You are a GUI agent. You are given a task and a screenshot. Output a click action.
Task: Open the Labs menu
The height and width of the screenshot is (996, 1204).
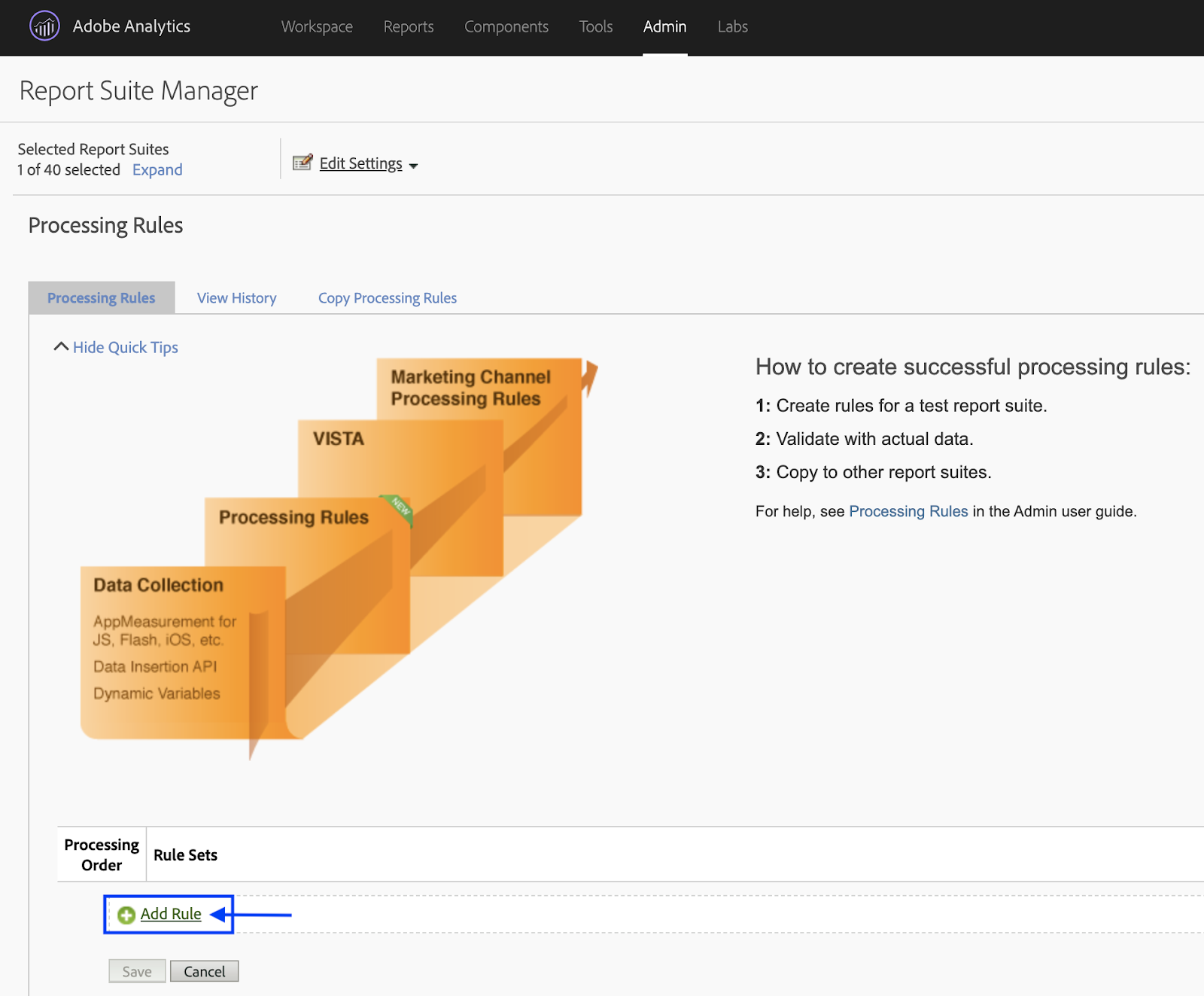[x=732, y=27]
